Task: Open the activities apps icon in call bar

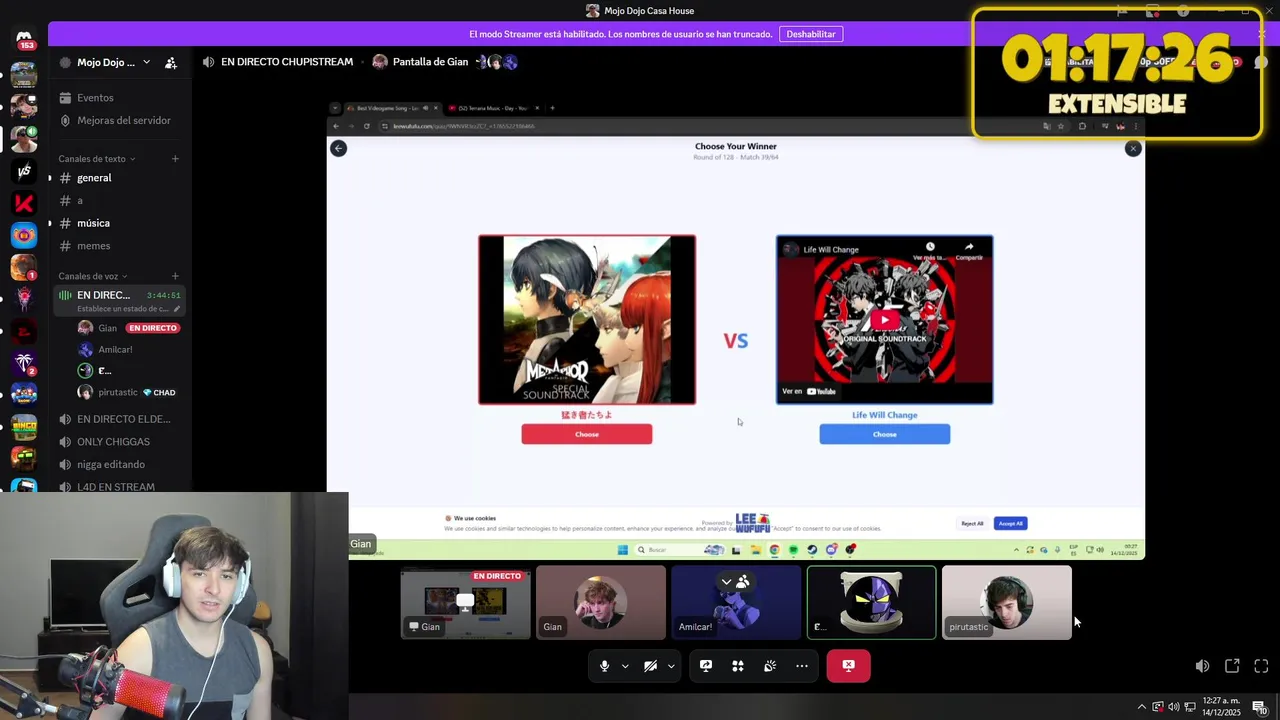Action: click(738, 666)
